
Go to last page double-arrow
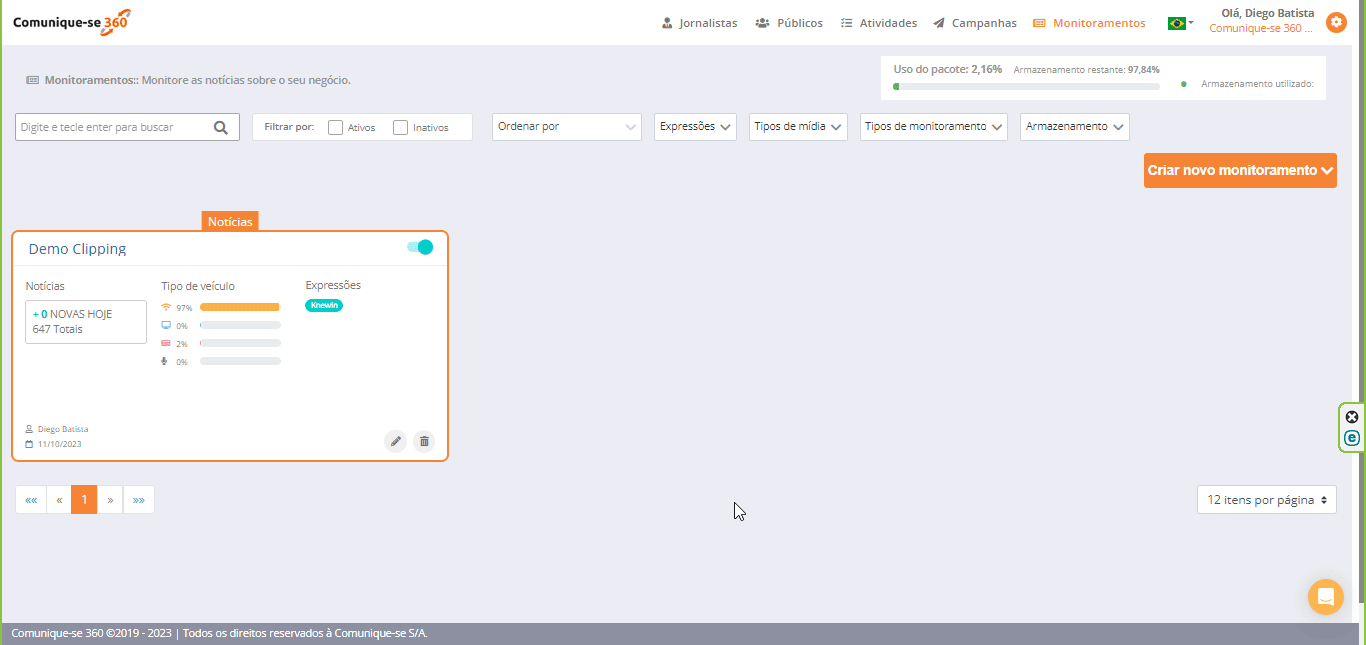coord(138,500)
